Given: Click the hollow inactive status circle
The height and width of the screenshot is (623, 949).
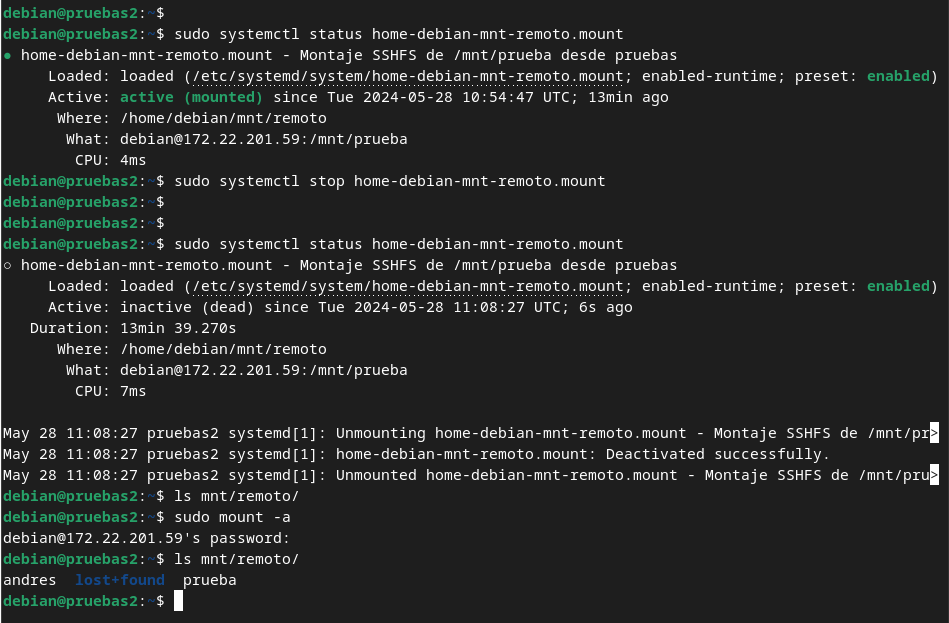Looking at the screenshot, I should 8,266.
